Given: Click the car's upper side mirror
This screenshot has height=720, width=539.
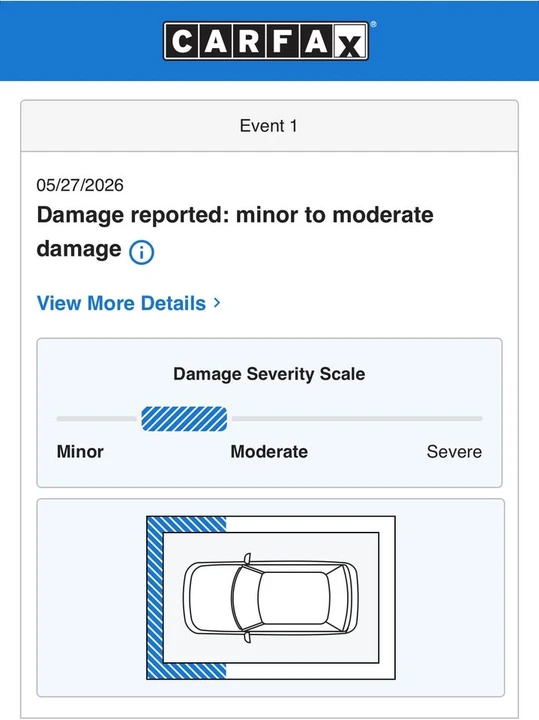Looking at the screenshot, I should (x=247, y=559).
